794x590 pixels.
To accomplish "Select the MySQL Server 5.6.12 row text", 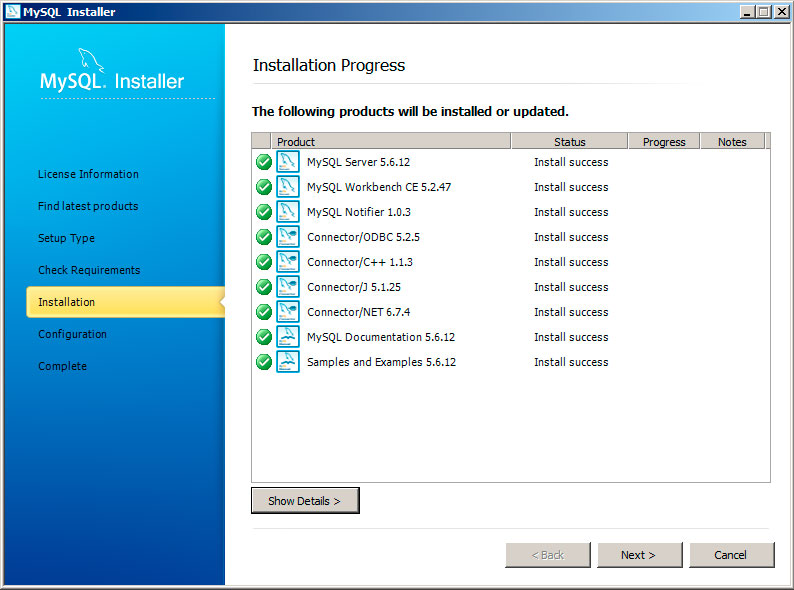I will click(359, 162).
